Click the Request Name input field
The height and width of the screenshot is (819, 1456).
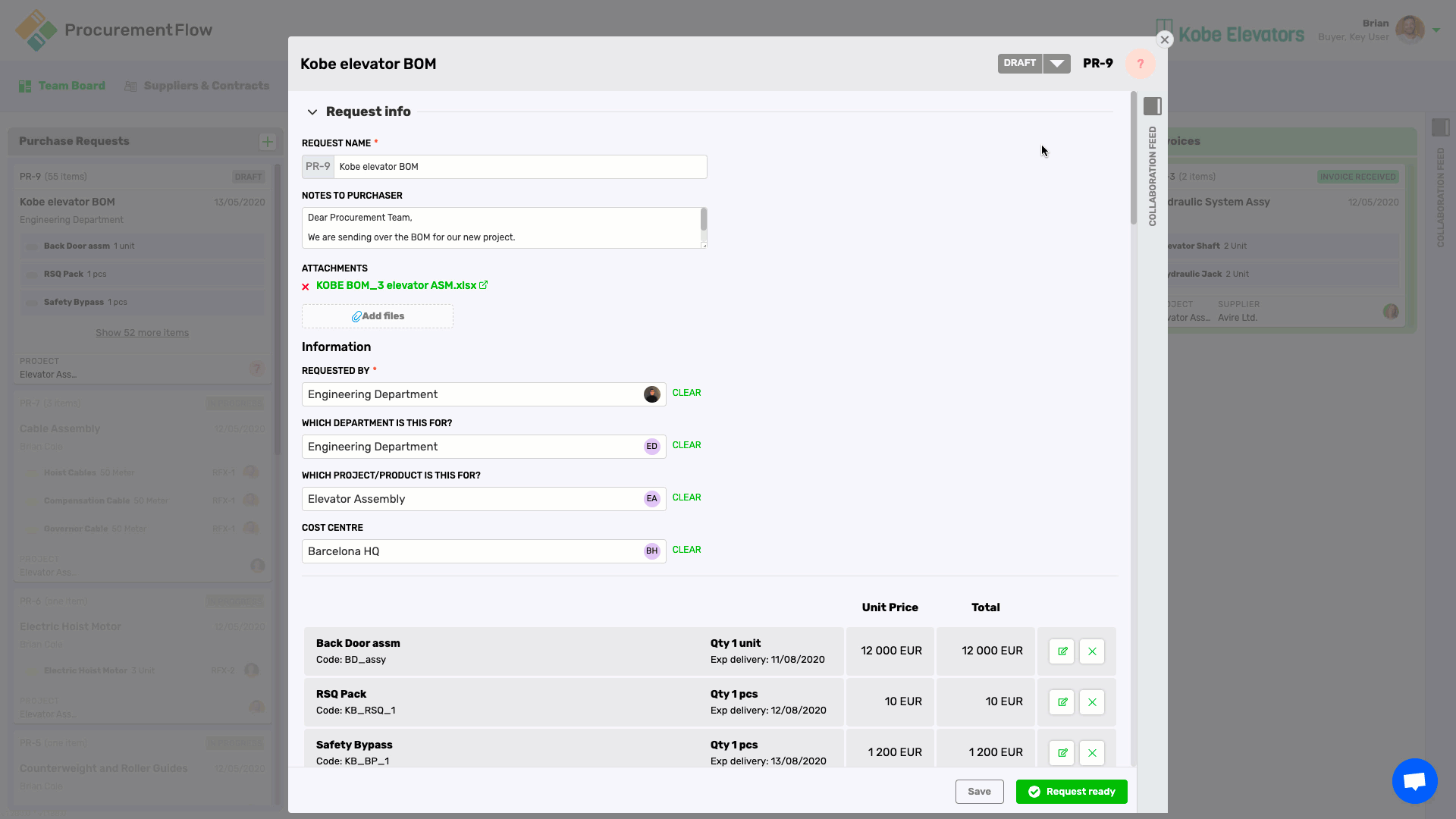pos(520,166)
